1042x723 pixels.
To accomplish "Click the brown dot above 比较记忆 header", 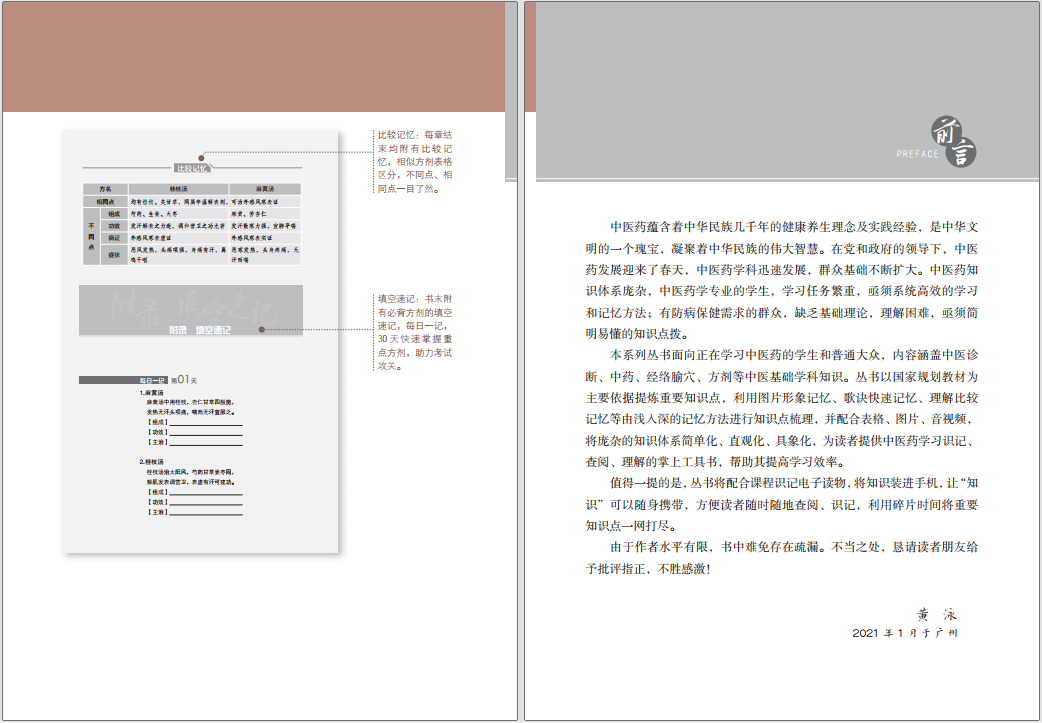I will pos(202,157).
